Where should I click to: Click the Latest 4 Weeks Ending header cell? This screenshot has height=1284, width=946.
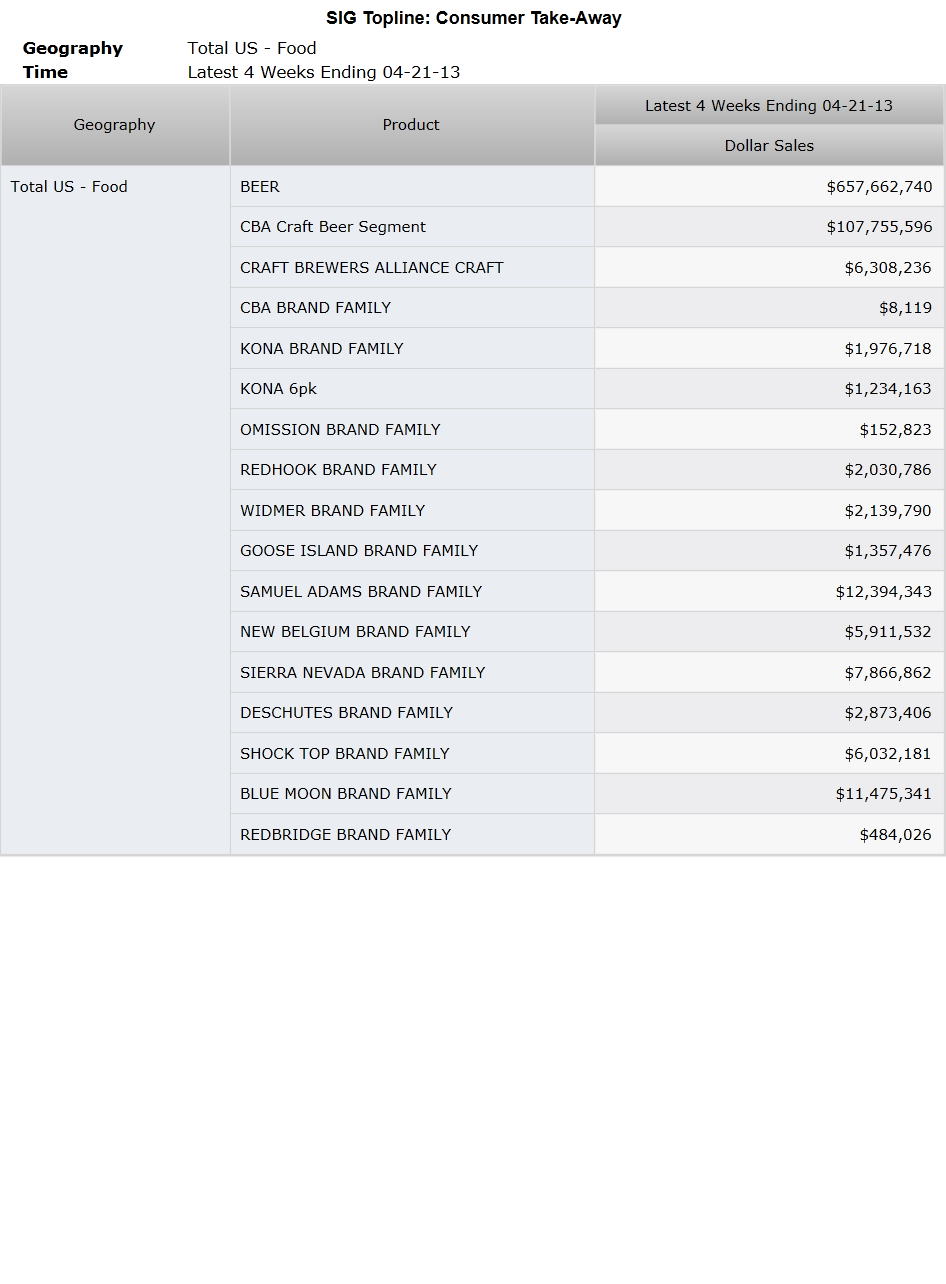click(769, 106)
